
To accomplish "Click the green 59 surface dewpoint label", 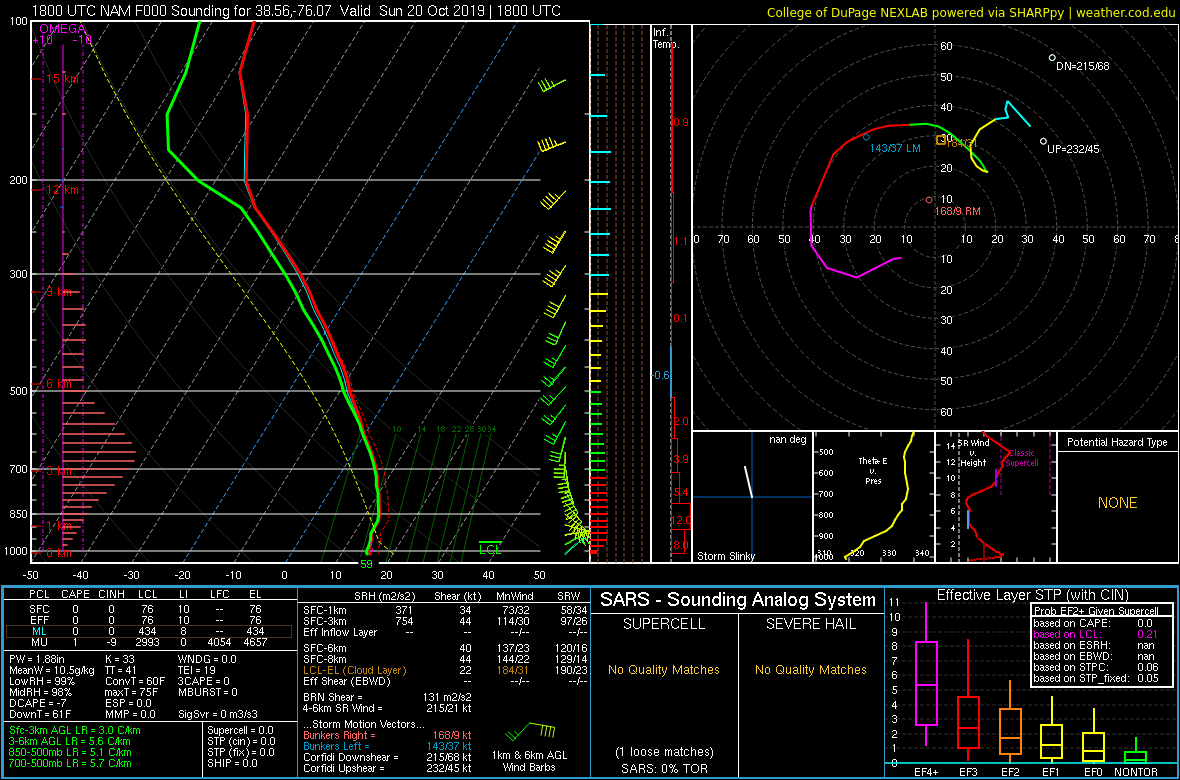I will pos(366,563).
